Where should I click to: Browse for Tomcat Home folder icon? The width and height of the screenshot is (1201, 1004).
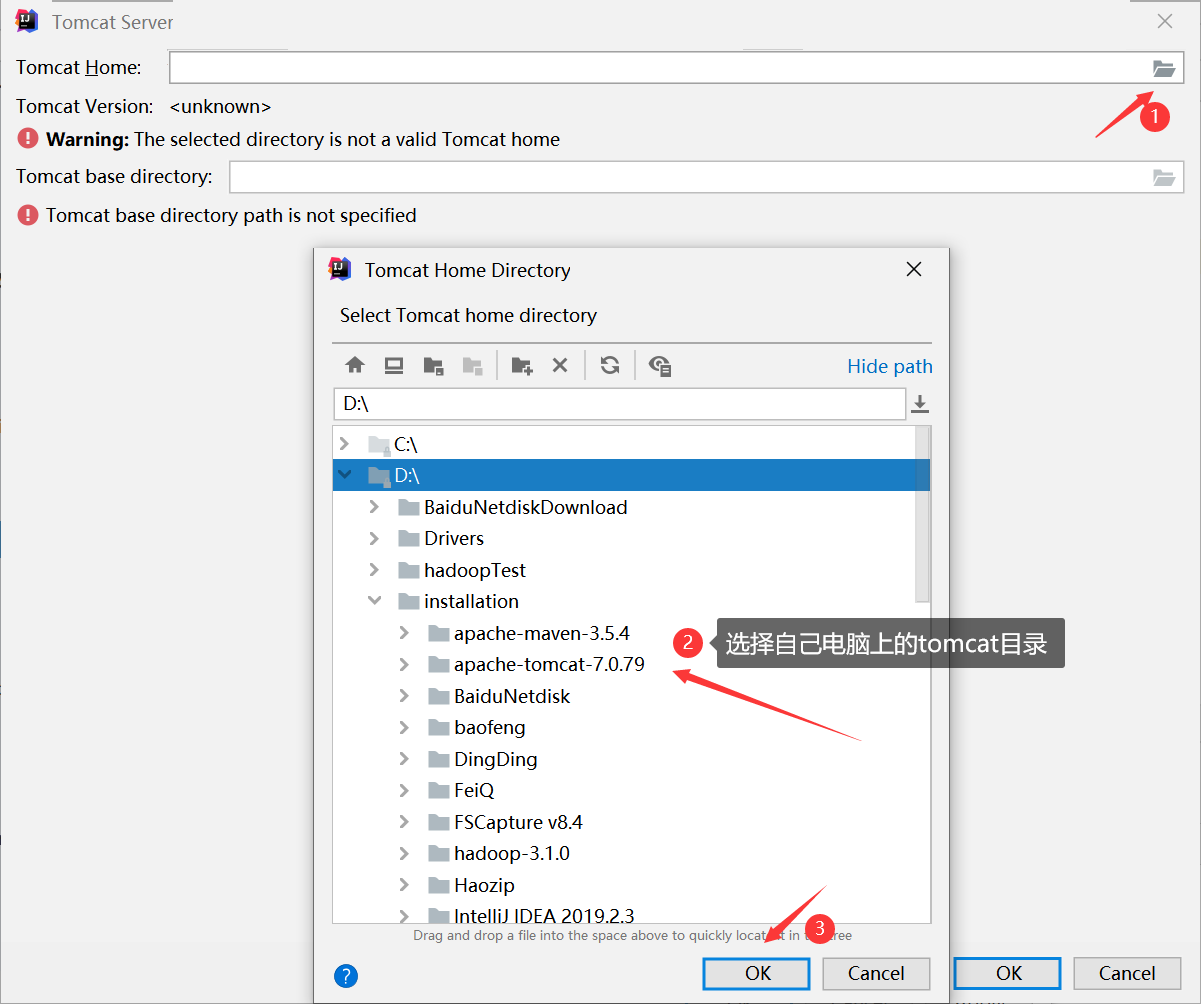tap(1163, 68)
